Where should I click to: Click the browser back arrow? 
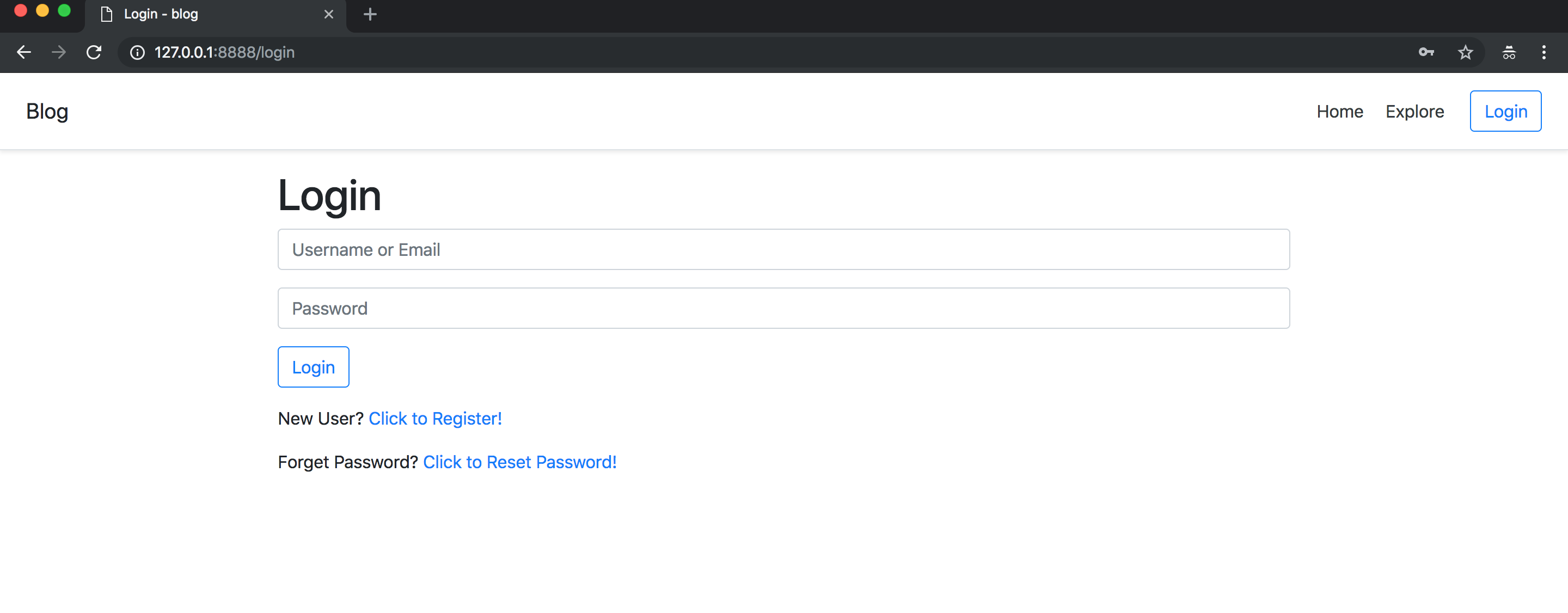24,52
